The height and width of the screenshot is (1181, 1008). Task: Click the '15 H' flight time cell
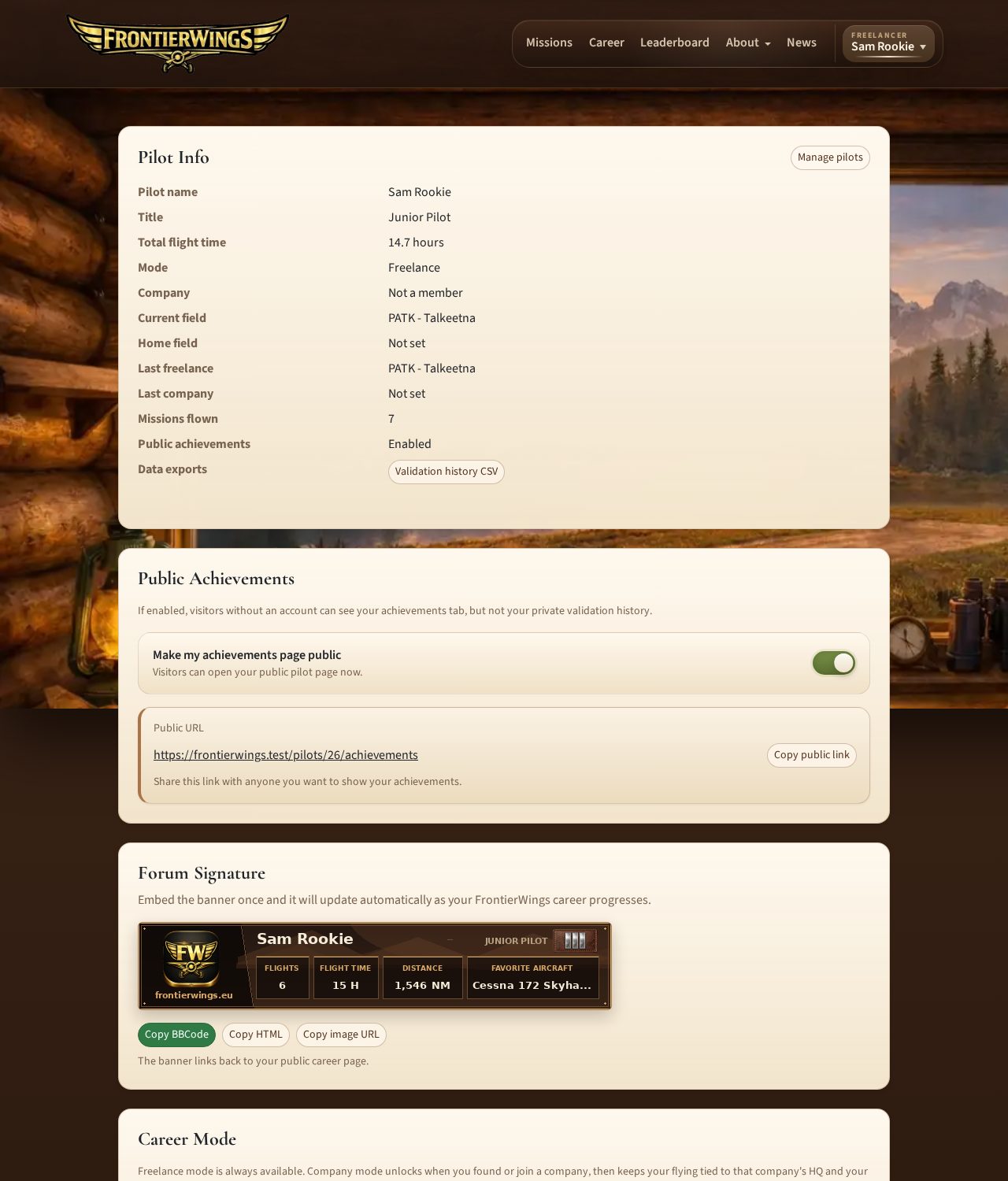(x=346, y=978)
